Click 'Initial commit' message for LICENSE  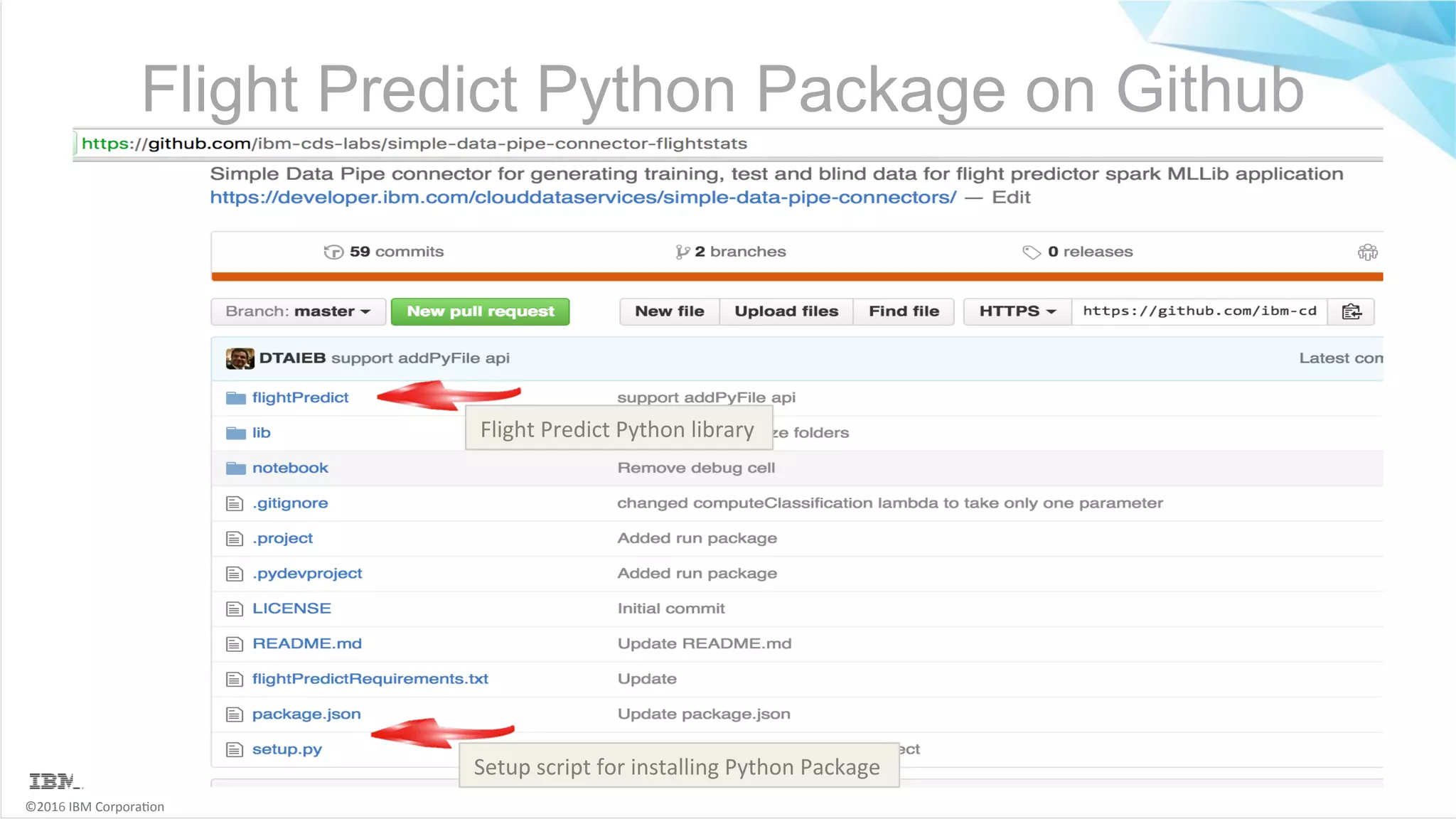coord(671,609)
